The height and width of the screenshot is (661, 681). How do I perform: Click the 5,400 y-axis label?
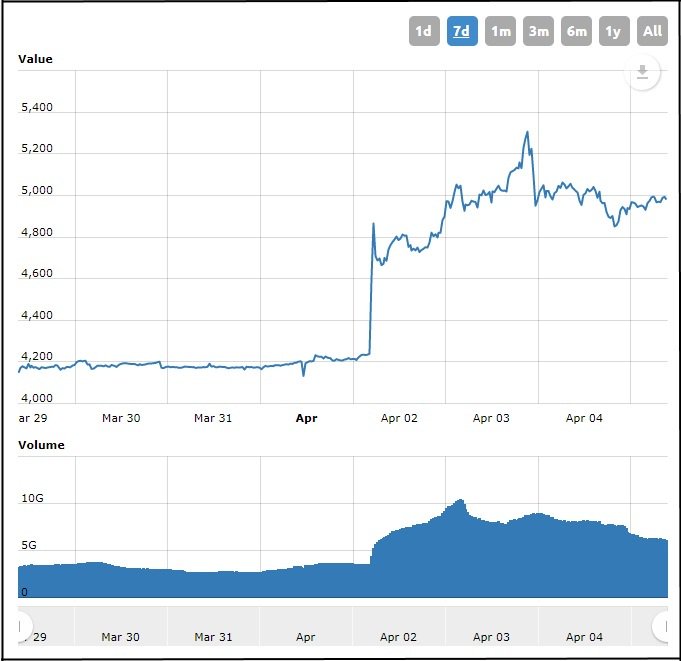(x=36, y=108)
